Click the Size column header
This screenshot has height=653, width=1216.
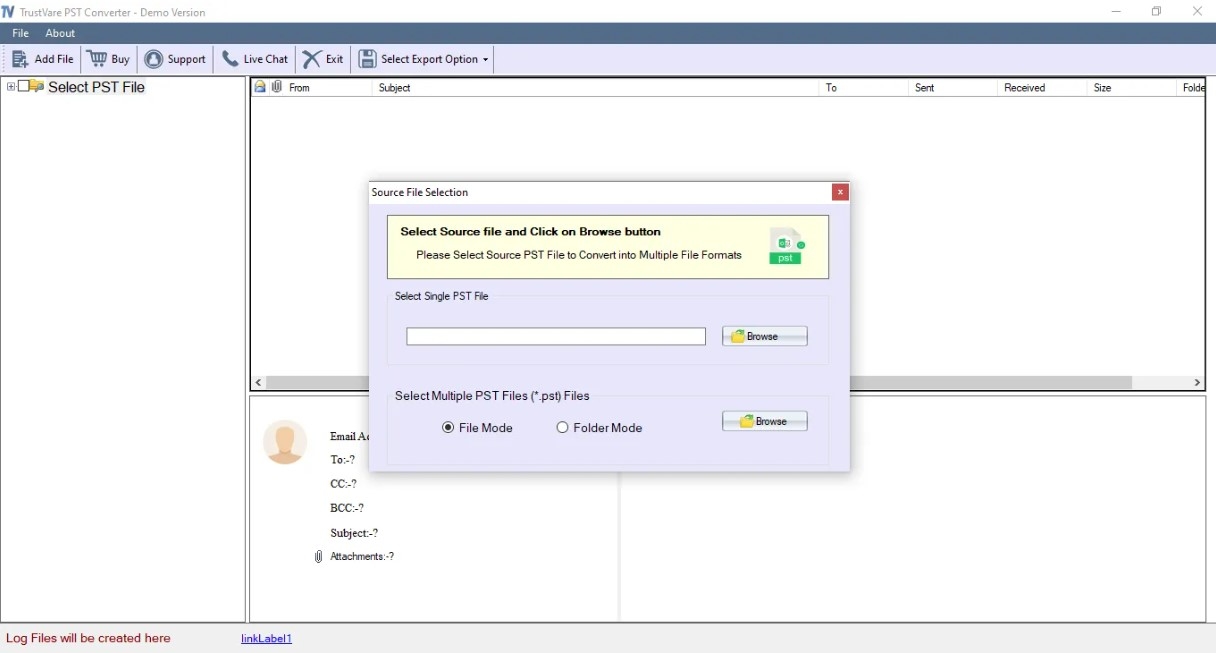1131,88
